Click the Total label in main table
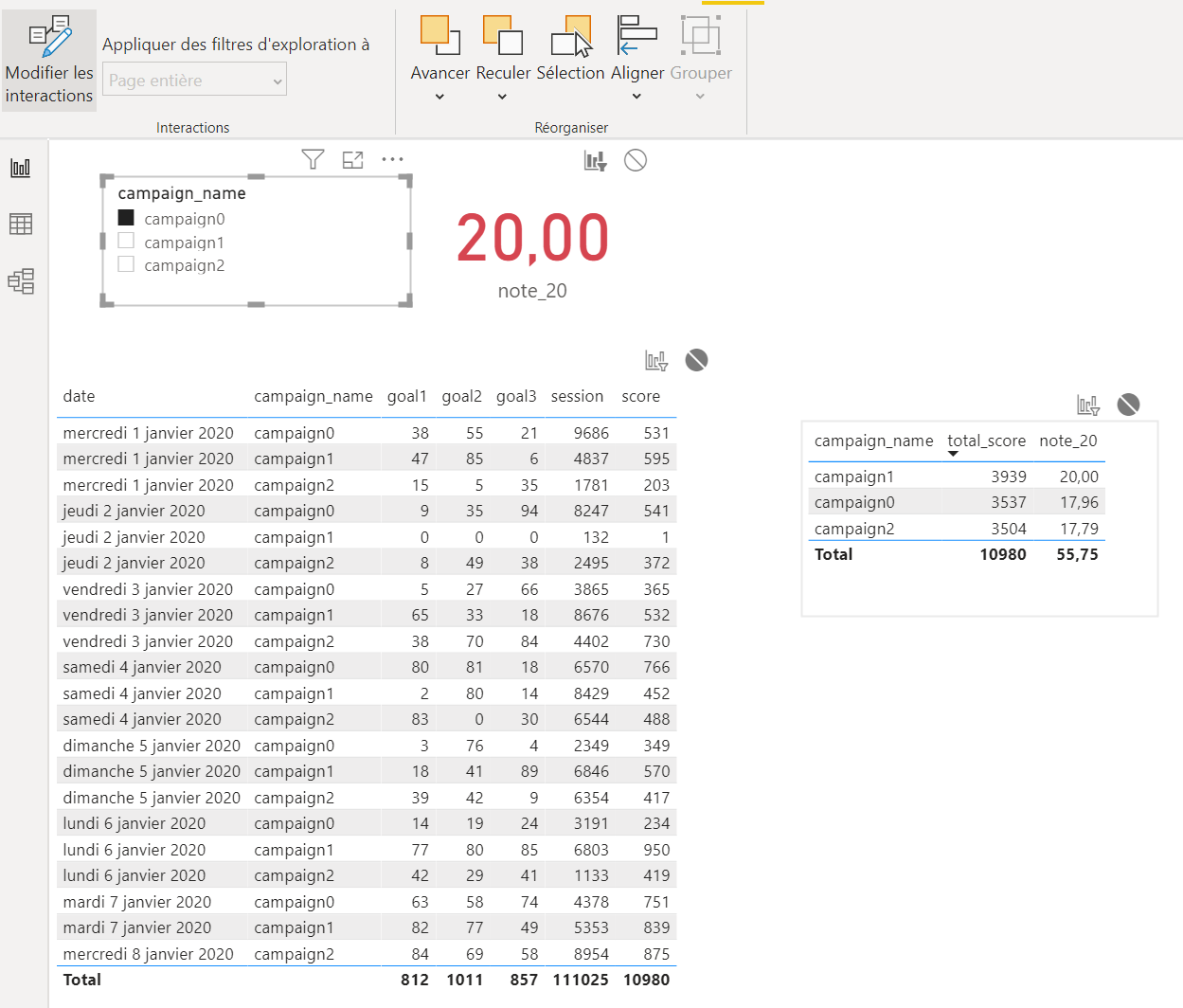Image resolution: width=1183 pixels, height=1008 pixels. click(82, 980)
